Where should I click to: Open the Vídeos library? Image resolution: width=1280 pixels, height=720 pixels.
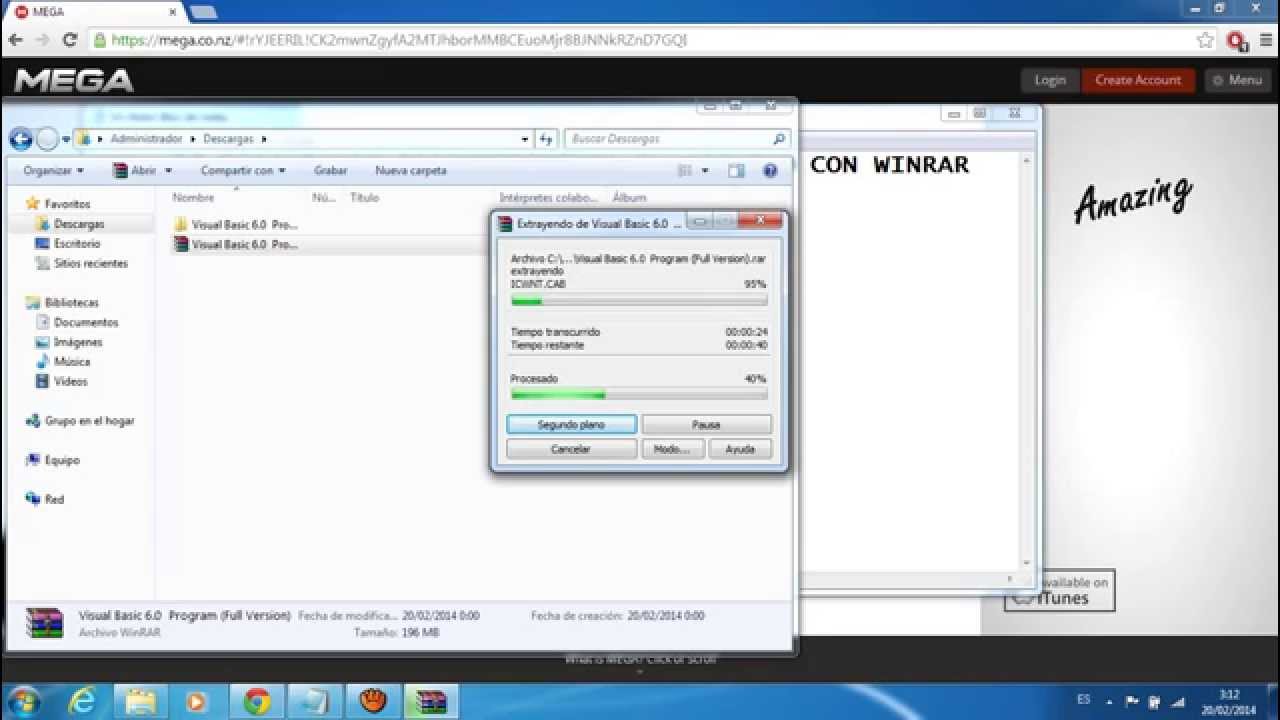coord(61,381)
